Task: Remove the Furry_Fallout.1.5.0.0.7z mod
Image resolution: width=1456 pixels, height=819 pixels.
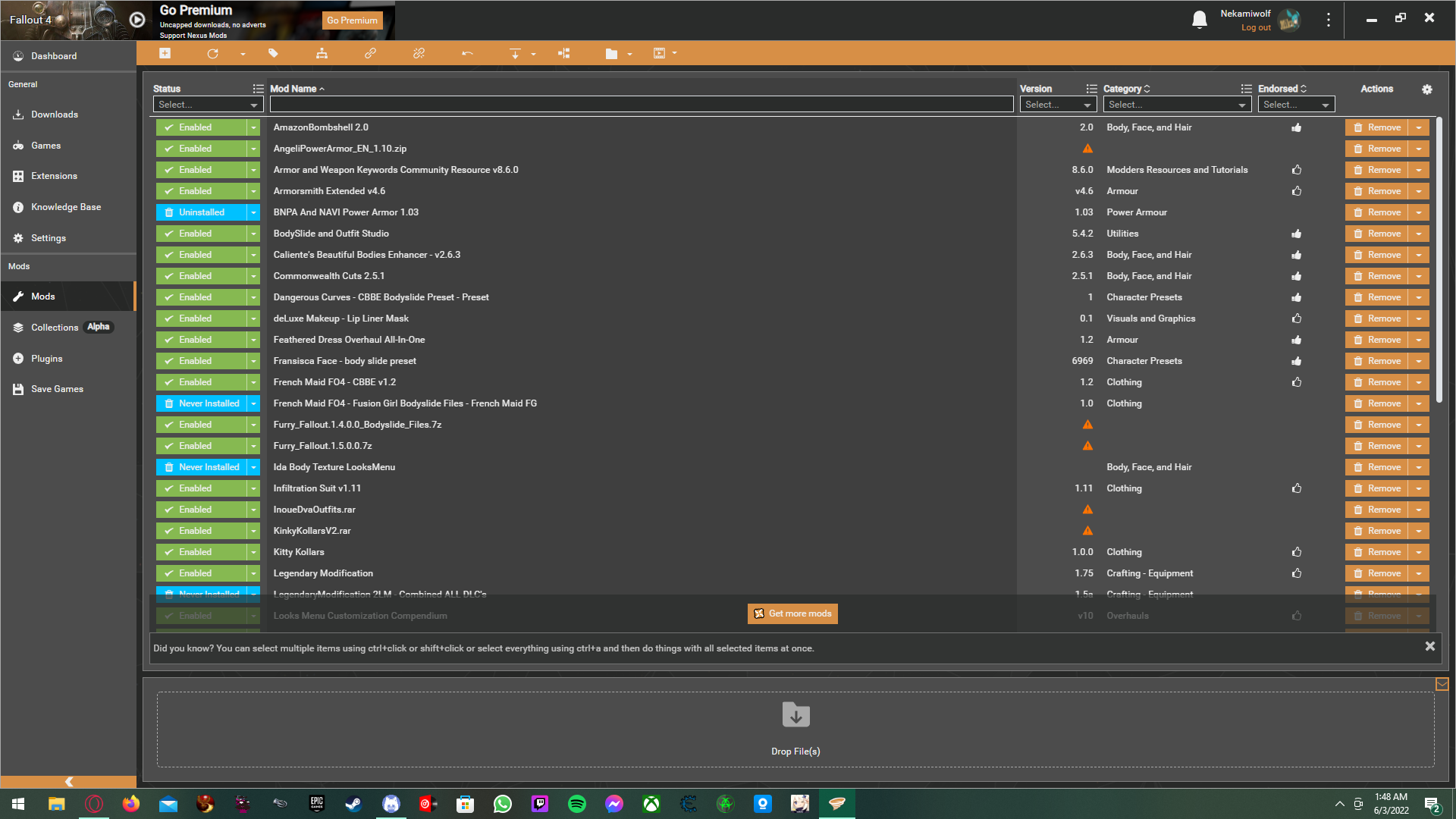Action: [x=1377, y=446]
